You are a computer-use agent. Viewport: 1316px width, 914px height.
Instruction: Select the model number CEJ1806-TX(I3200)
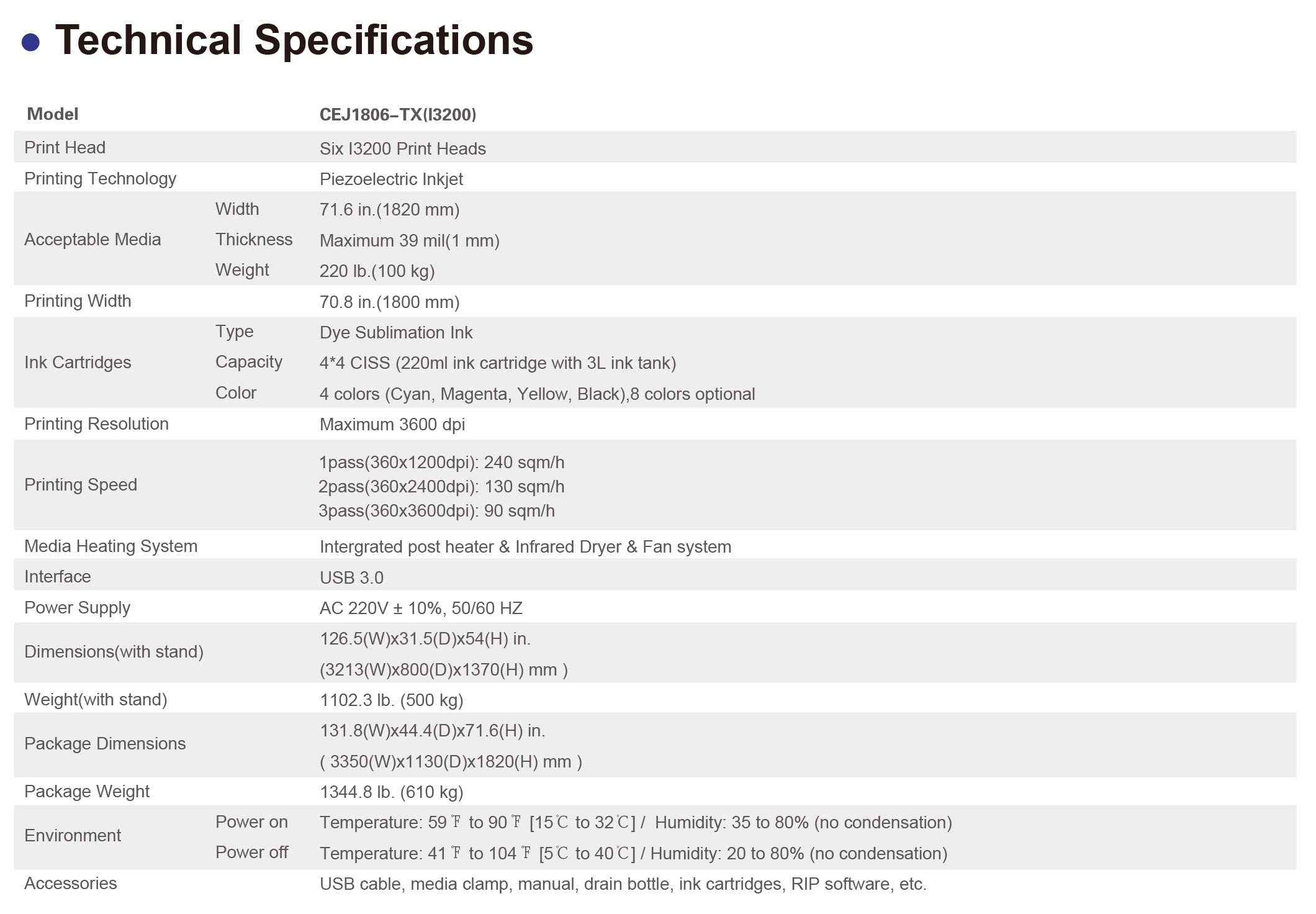click(397, 115)
